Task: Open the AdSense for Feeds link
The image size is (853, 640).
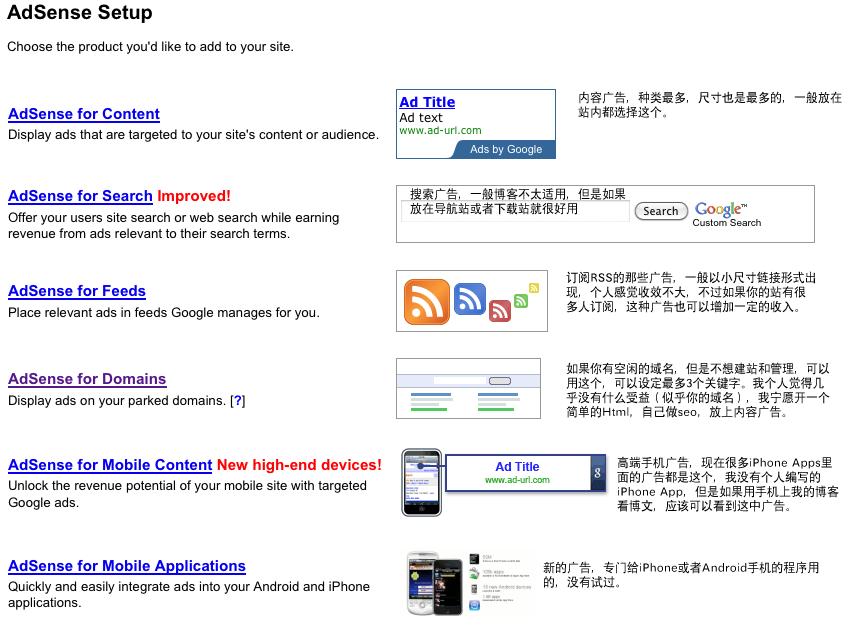Action: pyautogui.click(x=77, y=291)
